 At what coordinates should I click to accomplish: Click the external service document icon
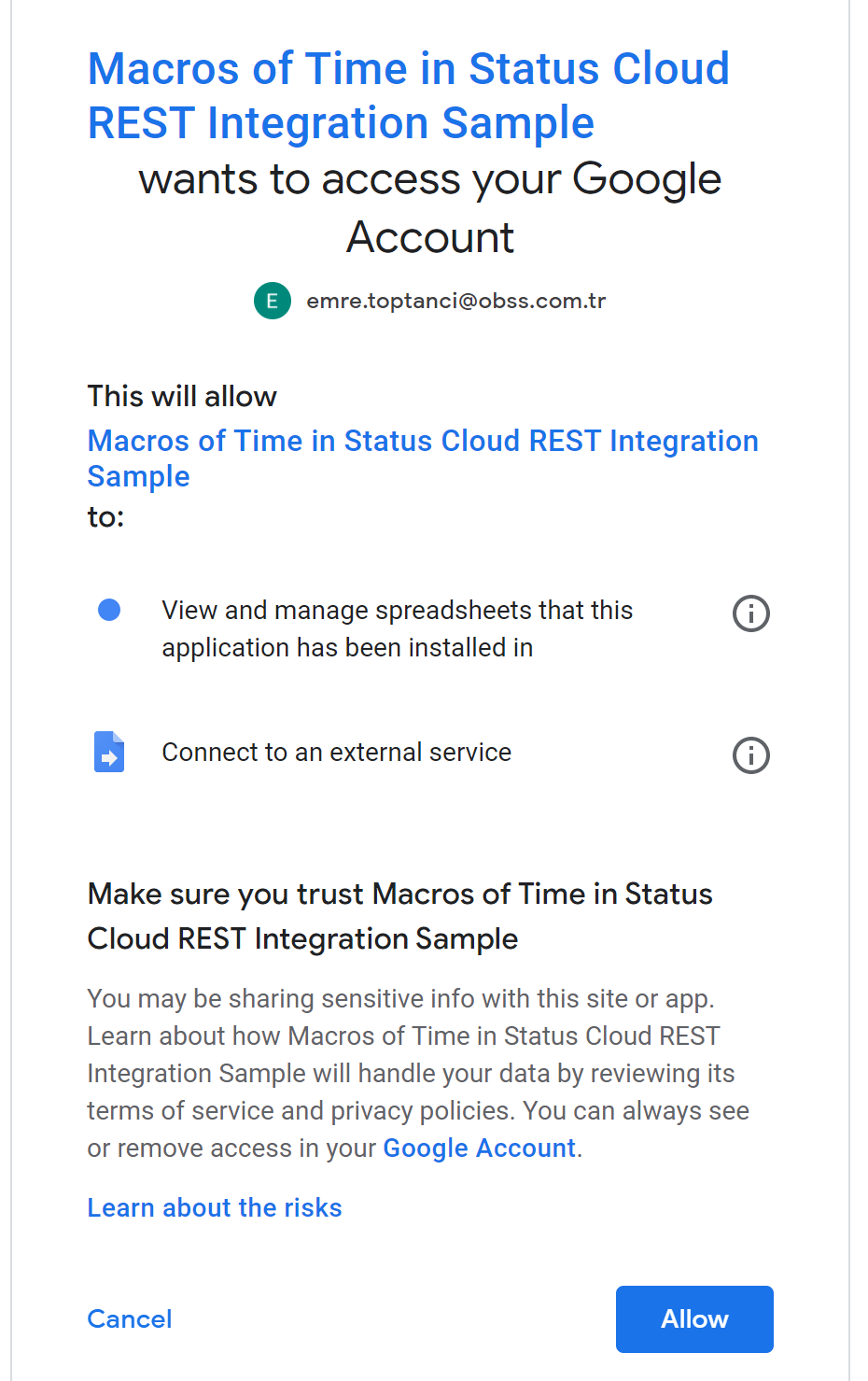109,752
